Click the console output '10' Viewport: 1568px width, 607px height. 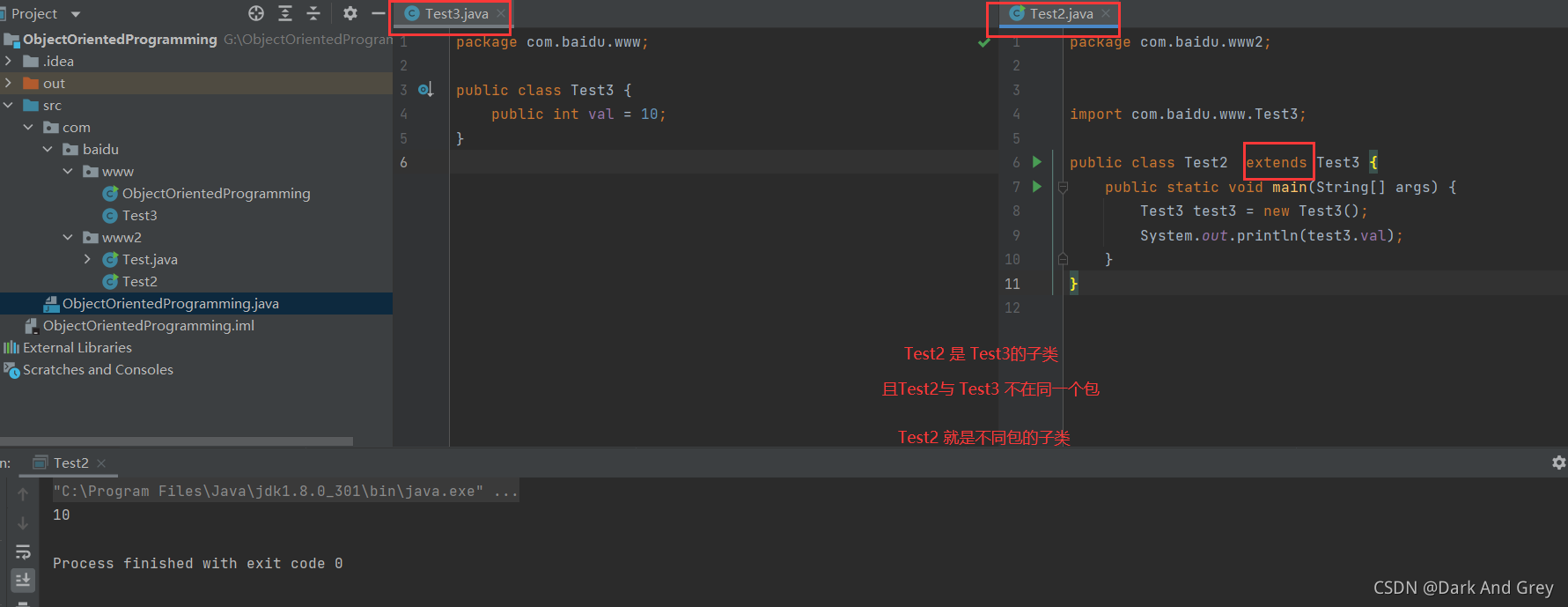pyautogui.click(x=61, y=514)
